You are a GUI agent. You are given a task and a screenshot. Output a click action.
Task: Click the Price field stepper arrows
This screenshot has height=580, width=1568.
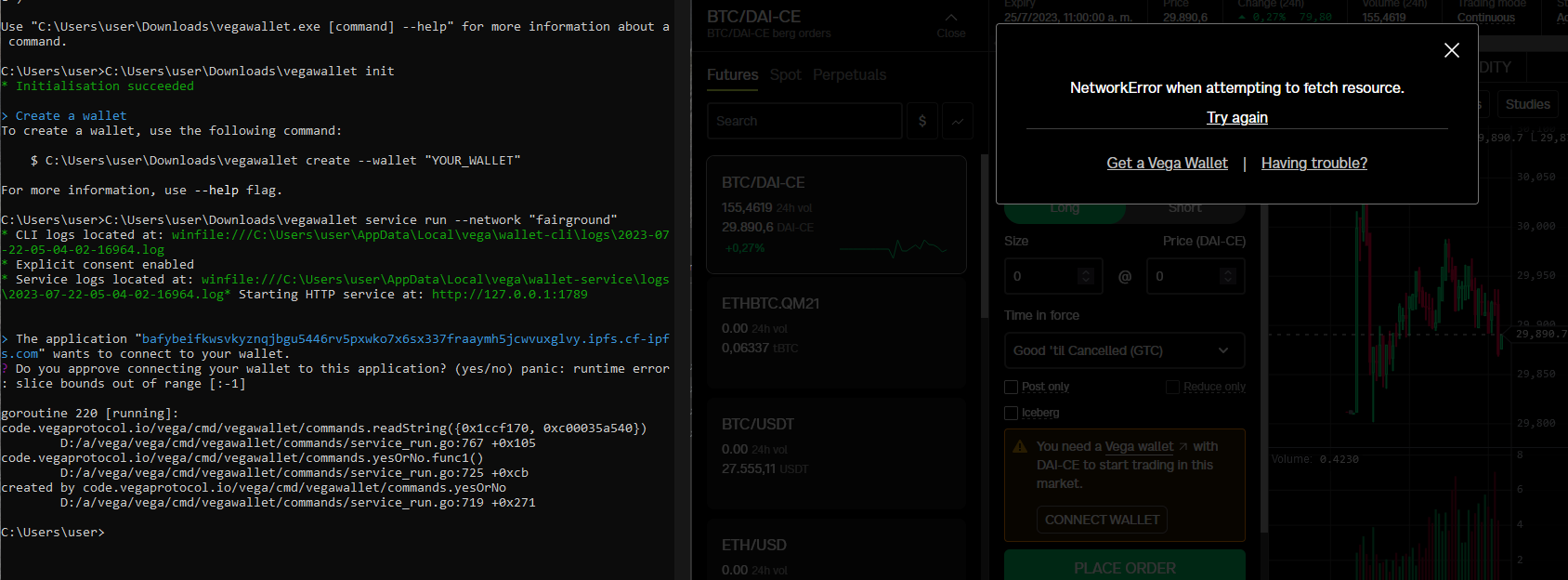1228,276
